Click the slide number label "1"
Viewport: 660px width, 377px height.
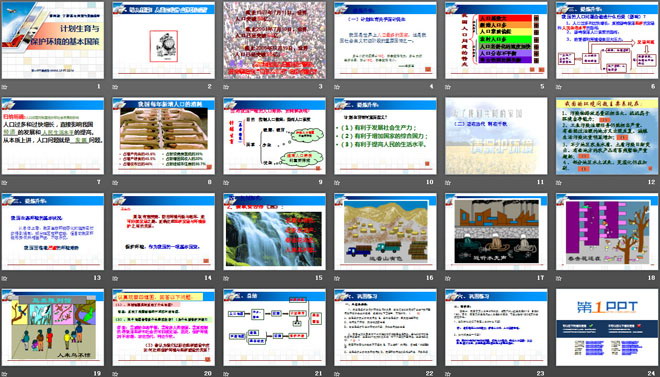99,87
